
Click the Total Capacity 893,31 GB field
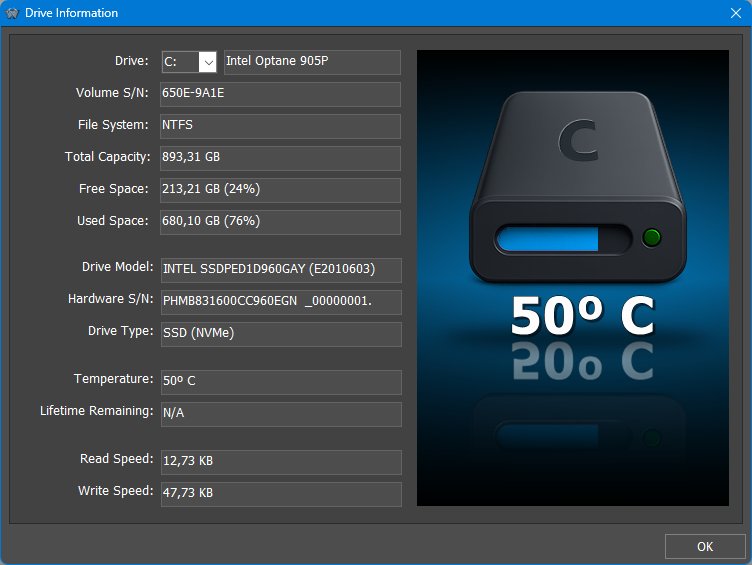(280, 158)
